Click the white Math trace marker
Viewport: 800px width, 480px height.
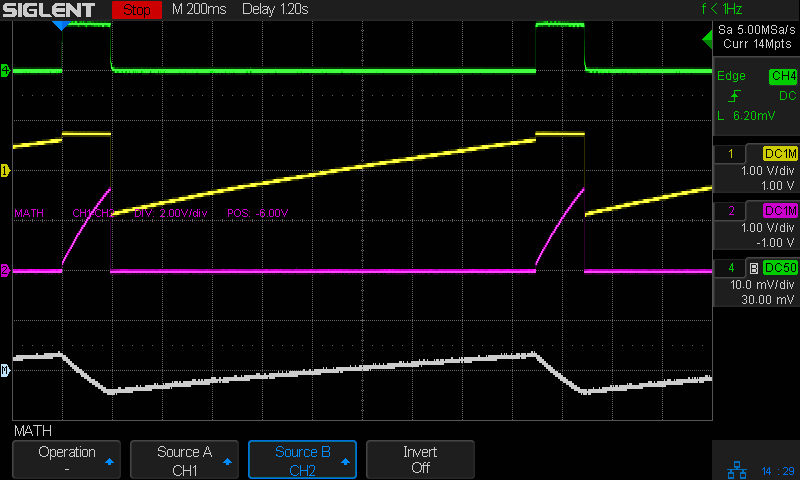(x=5, y=371)
